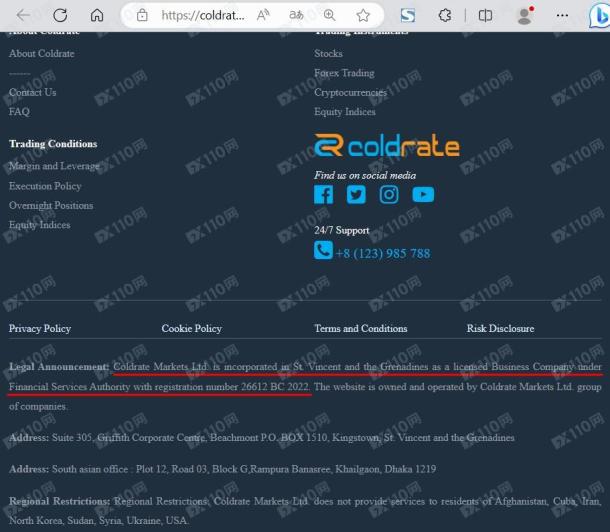610x532 pixels.
Task: Click the registration number 26612 BC 2022
Action: pos(275,387)
